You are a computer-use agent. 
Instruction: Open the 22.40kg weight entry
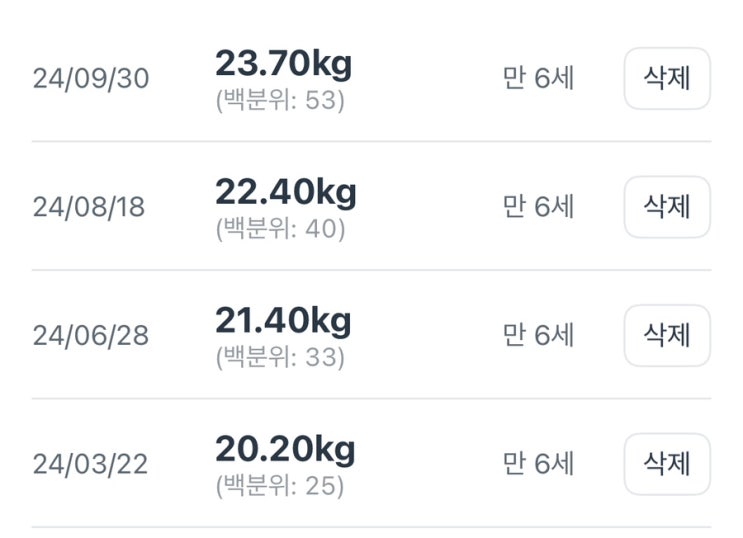(x=286, y=193)
